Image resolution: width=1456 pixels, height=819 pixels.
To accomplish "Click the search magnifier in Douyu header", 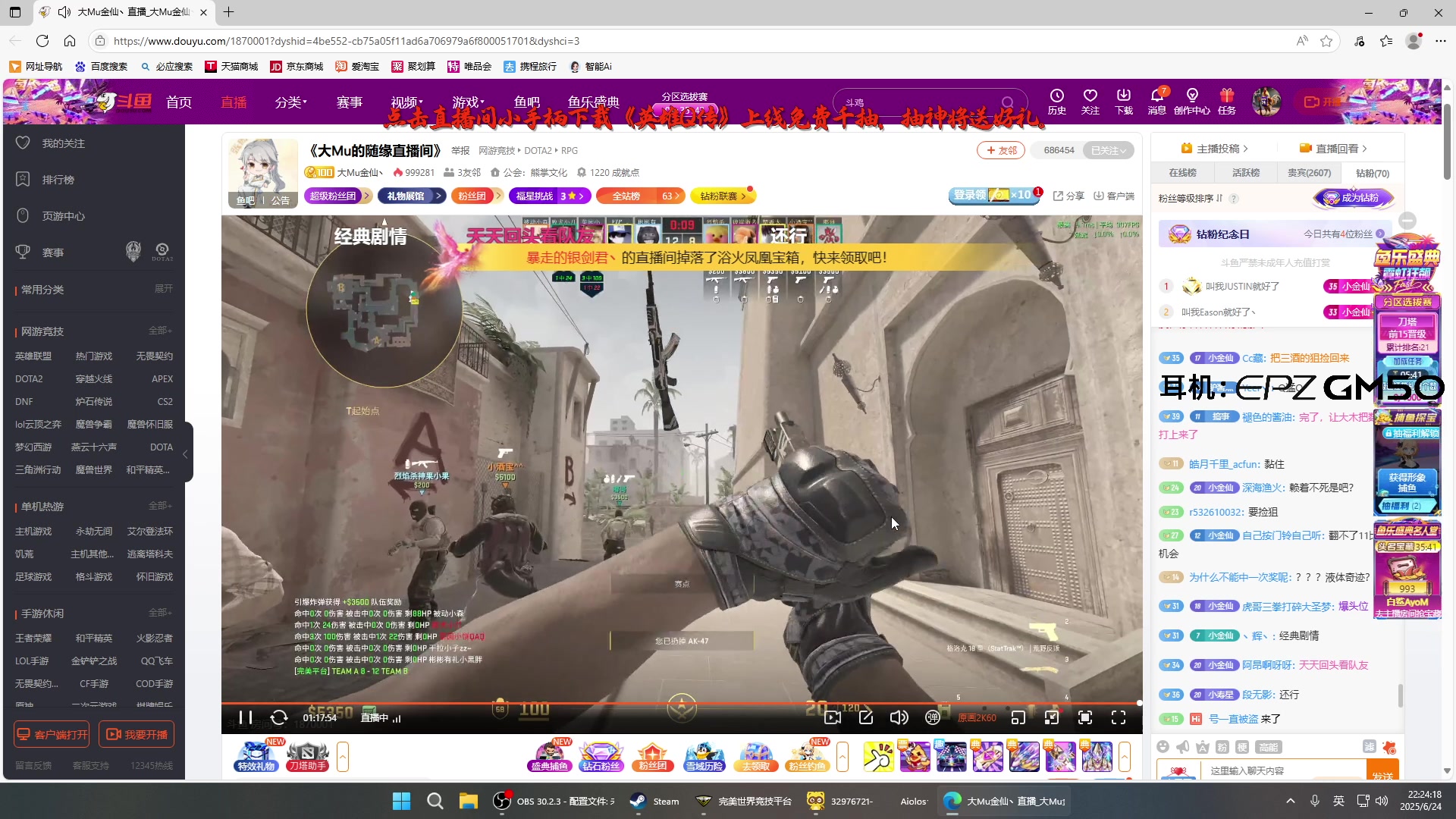I will pos(1007,102).
